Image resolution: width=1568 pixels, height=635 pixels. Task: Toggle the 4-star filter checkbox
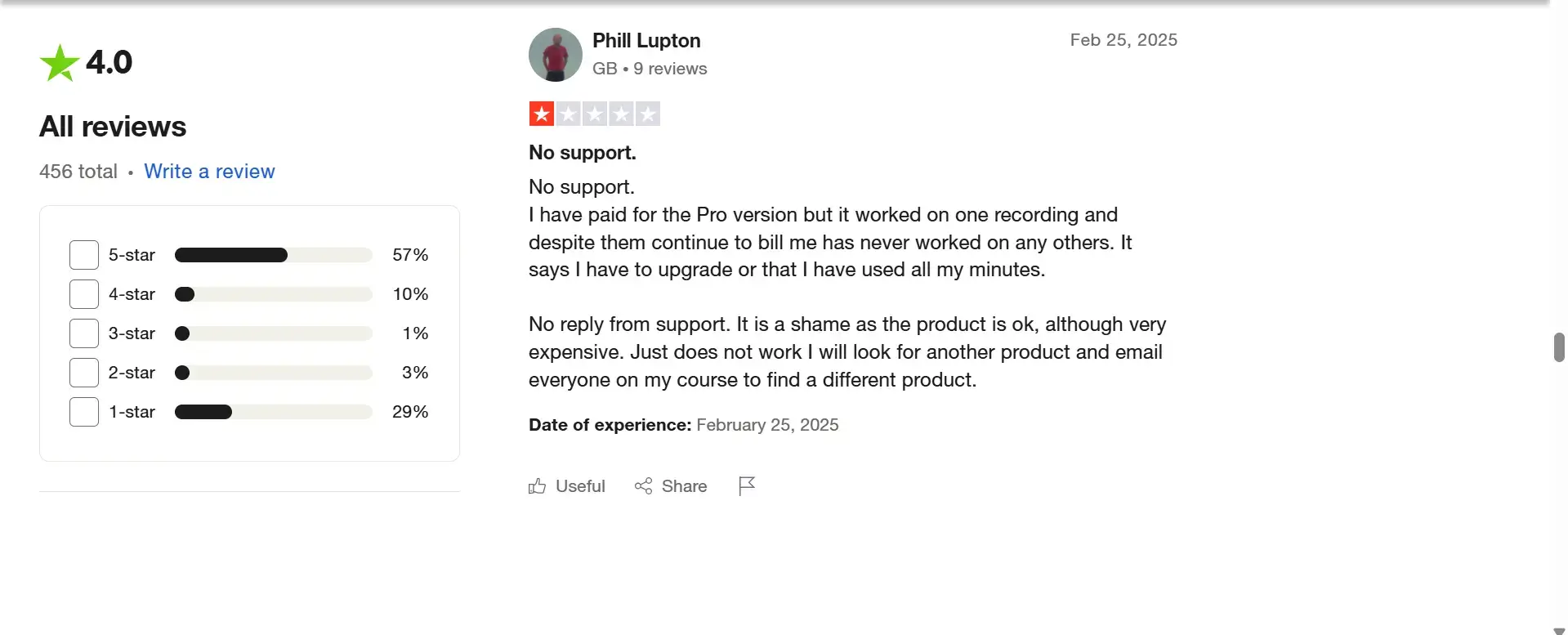(x=83, y=293)
